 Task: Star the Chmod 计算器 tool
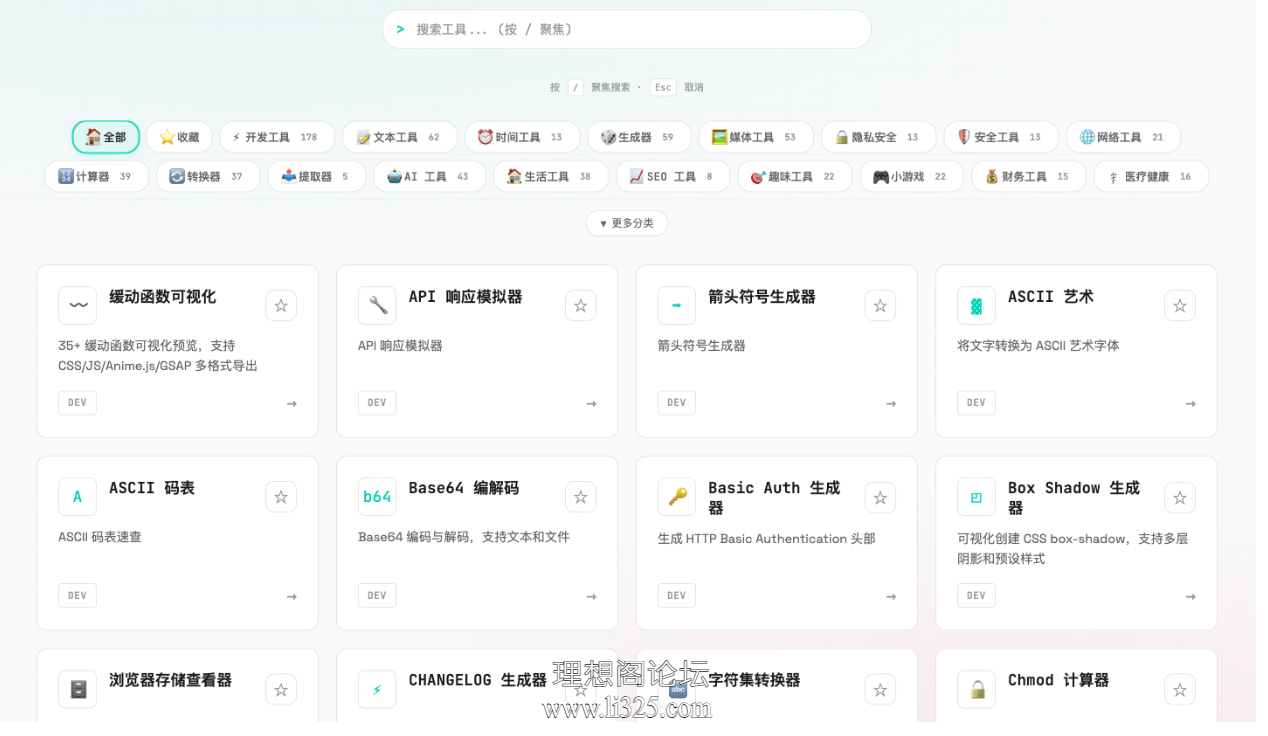1180,689
